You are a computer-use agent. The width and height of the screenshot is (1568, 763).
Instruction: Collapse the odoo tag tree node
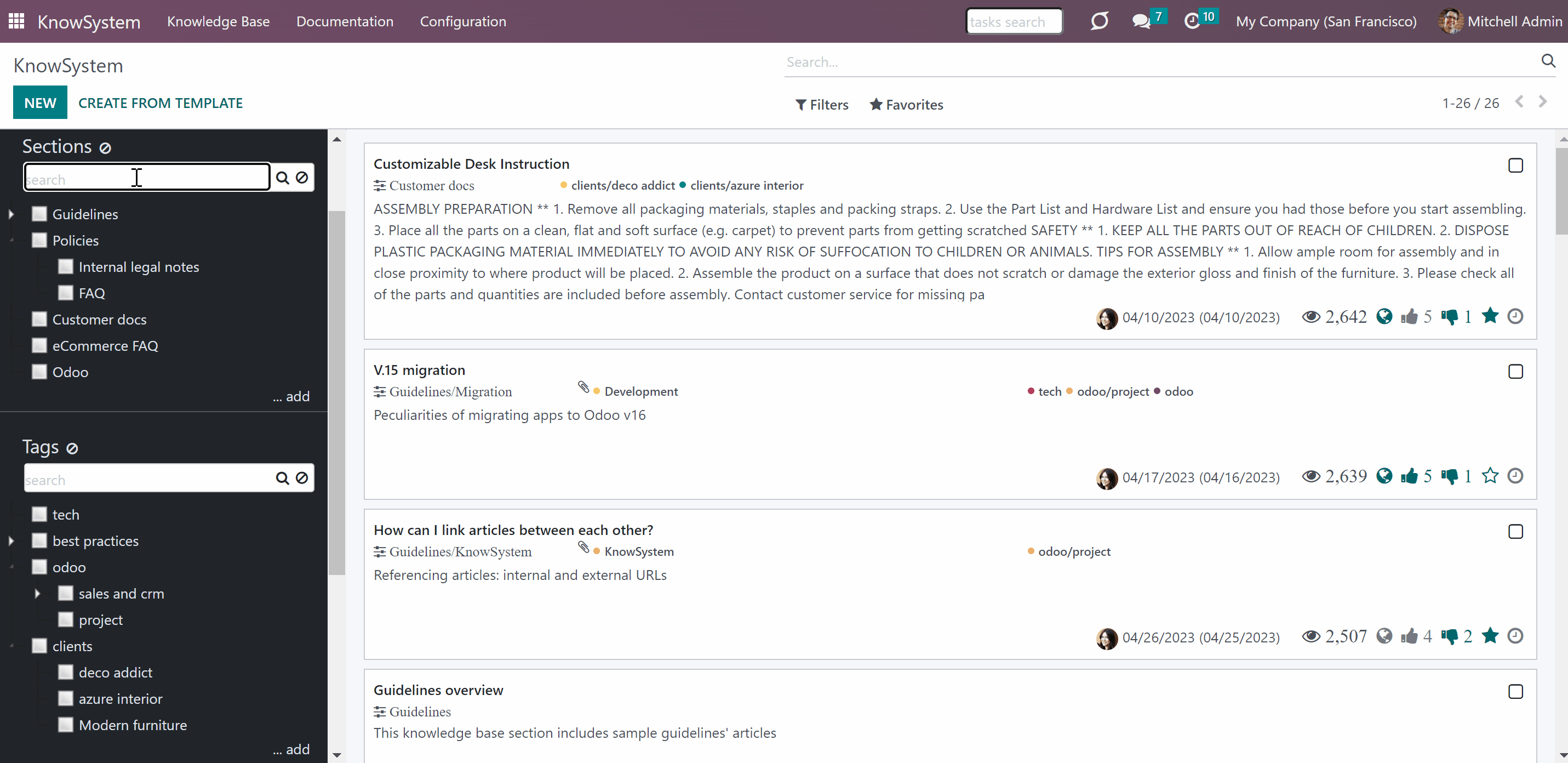[12, 567]
